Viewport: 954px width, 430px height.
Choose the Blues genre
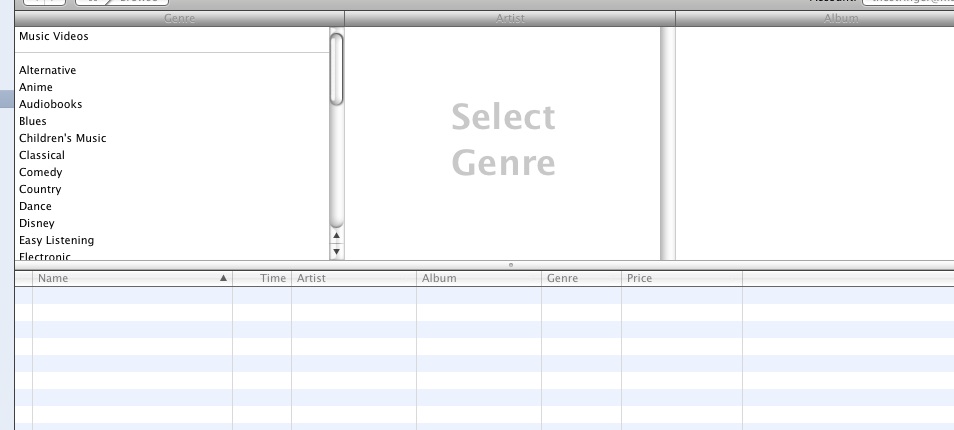point(33,122)
